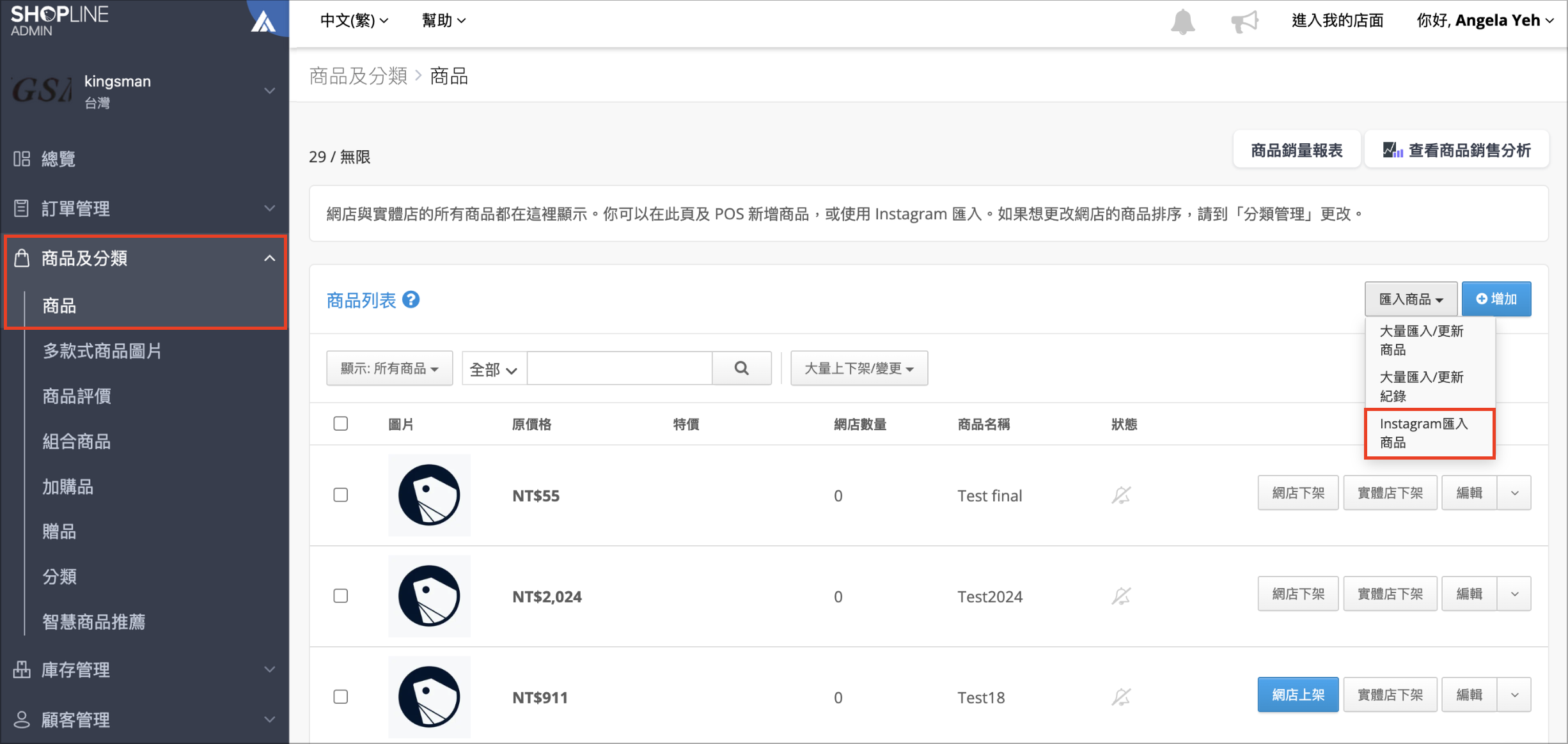Image resolution: width=1568 pixels, height=744 pixels.
Task: Click the product thumbnail for Test2024
Action: 429,596
